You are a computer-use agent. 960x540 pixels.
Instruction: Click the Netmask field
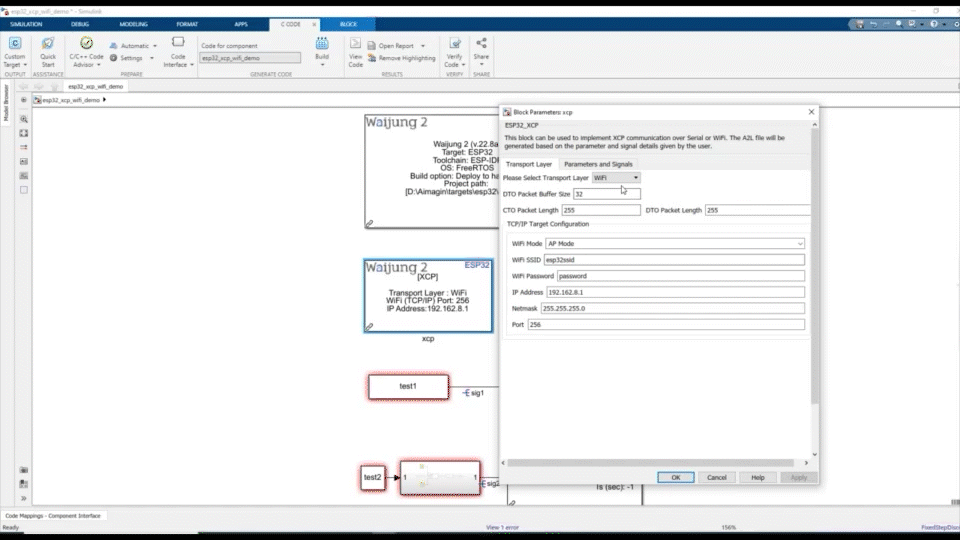(x=672, y=309)
